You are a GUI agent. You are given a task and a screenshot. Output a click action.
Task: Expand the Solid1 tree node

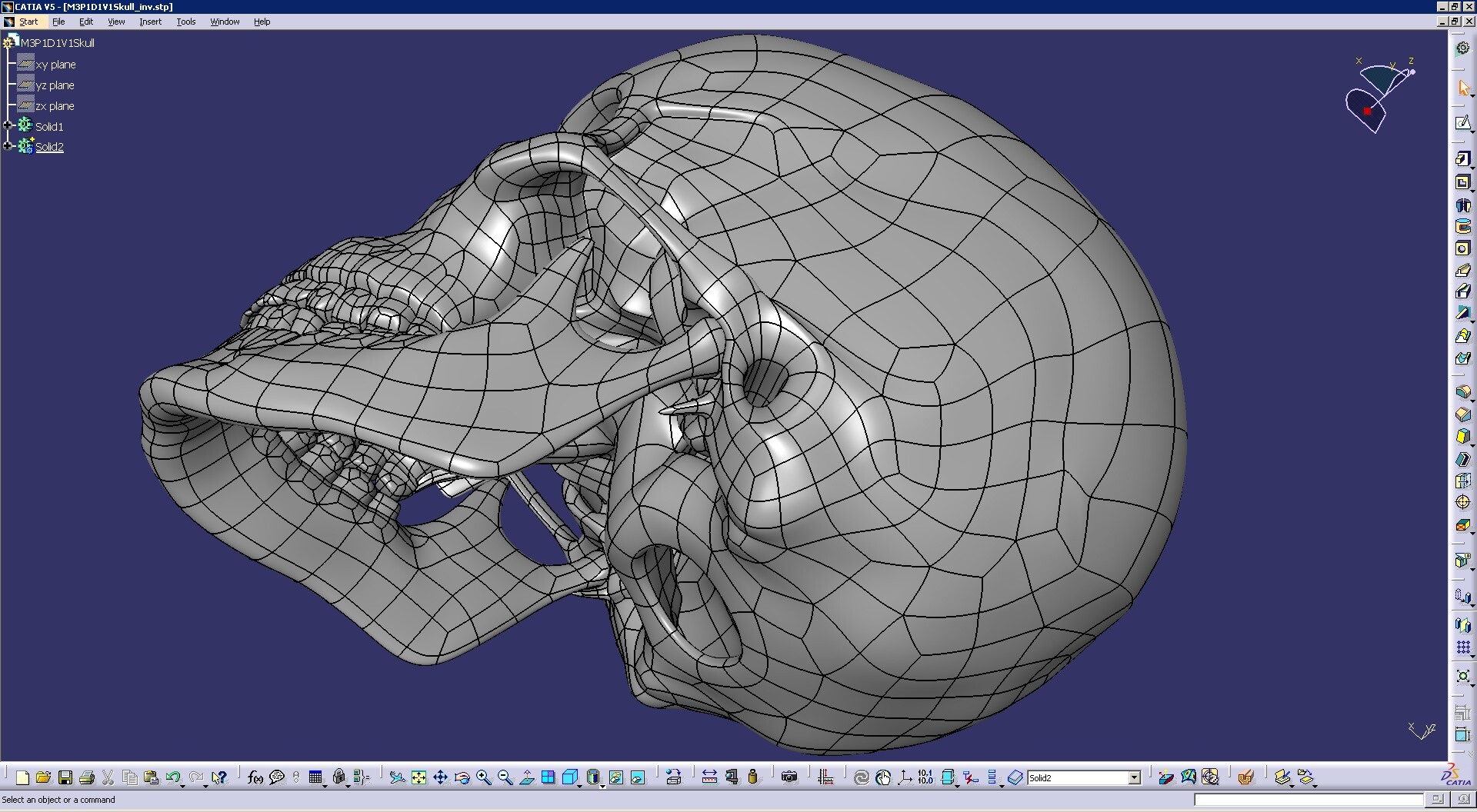point(8,125)
